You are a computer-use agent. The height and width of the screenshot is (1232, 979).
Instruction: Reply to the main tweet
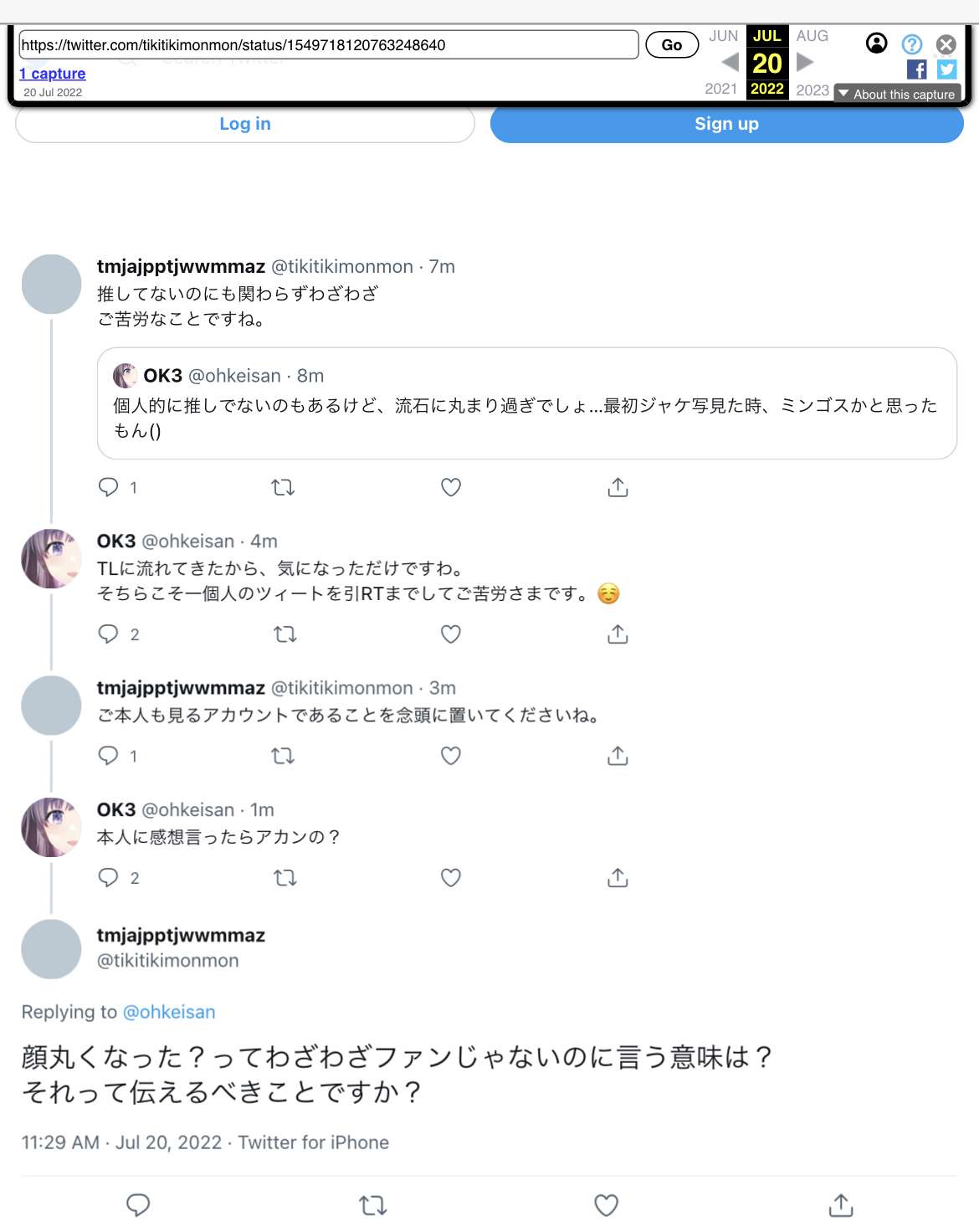[138, 1205]
